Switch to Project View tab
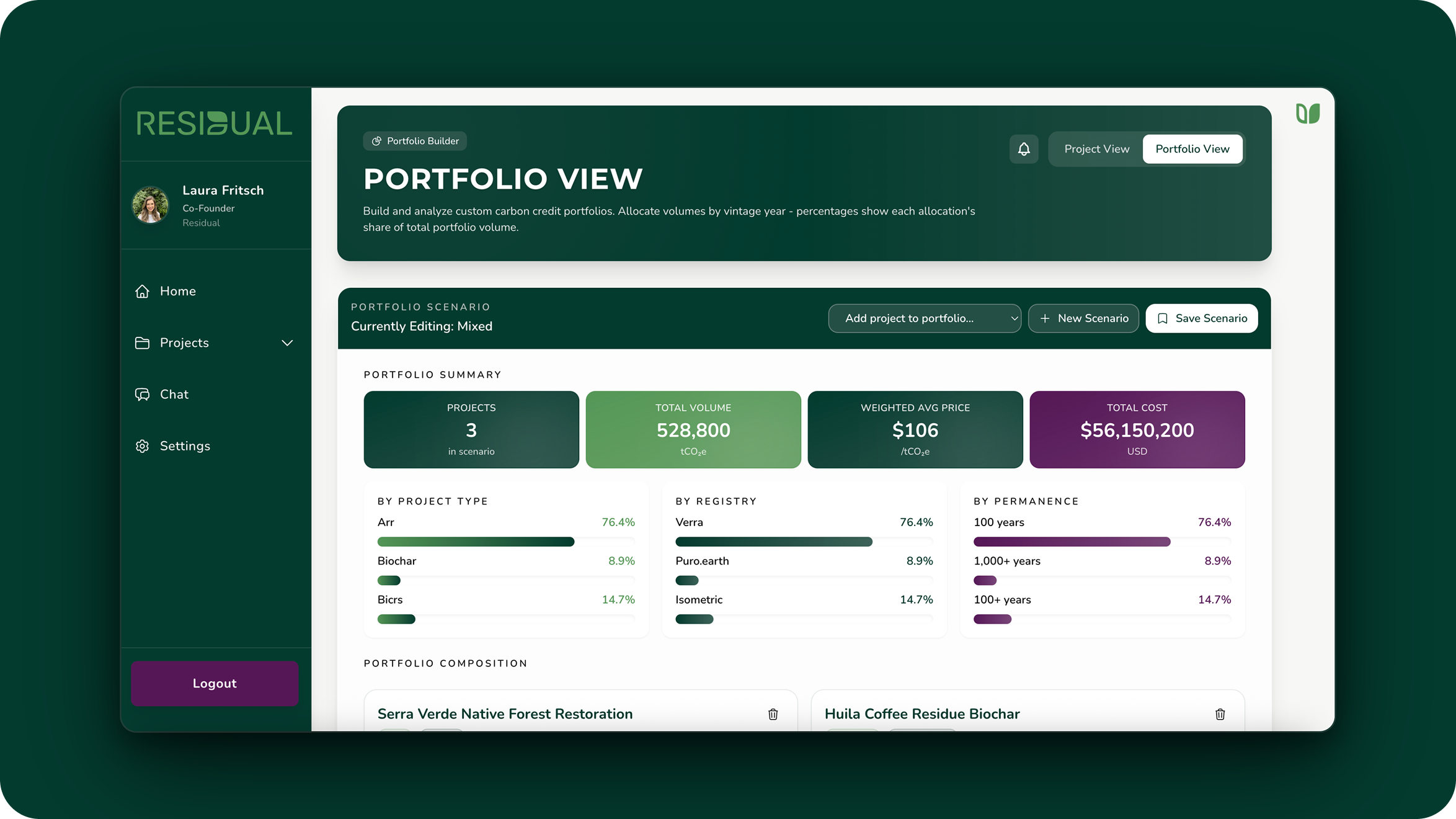This screenshot has width=1456, height=819. point(1096,149)
